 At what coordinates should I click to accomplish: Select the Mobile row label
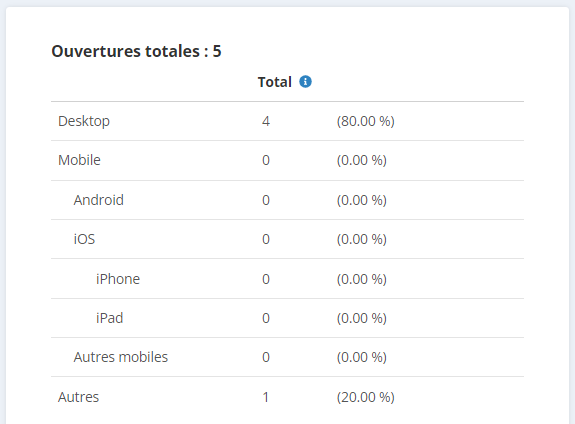click(x=79, y=160)
